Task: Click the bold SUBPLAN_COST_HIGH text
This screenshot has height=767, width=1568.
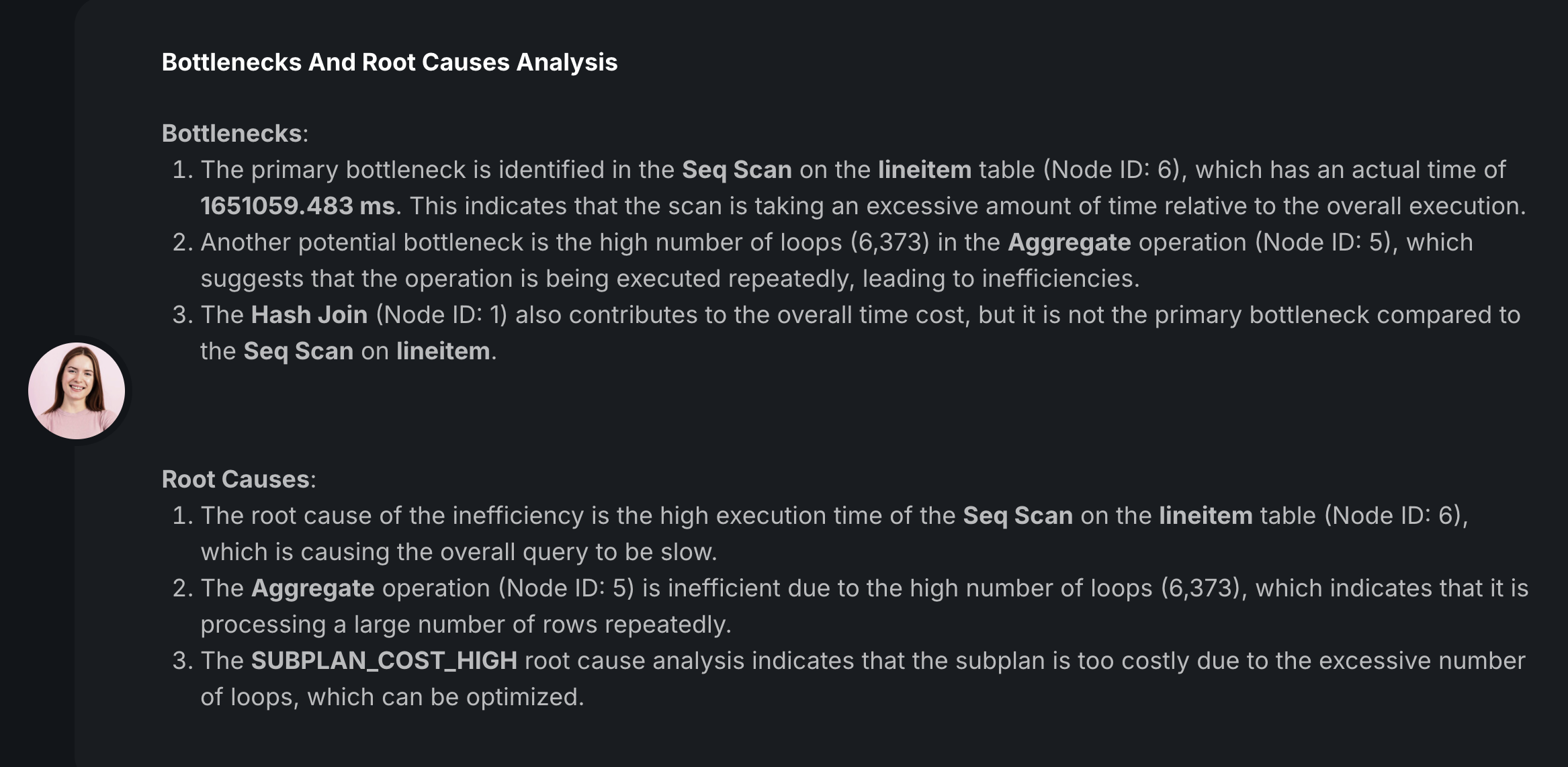Action: coord(384,660)
